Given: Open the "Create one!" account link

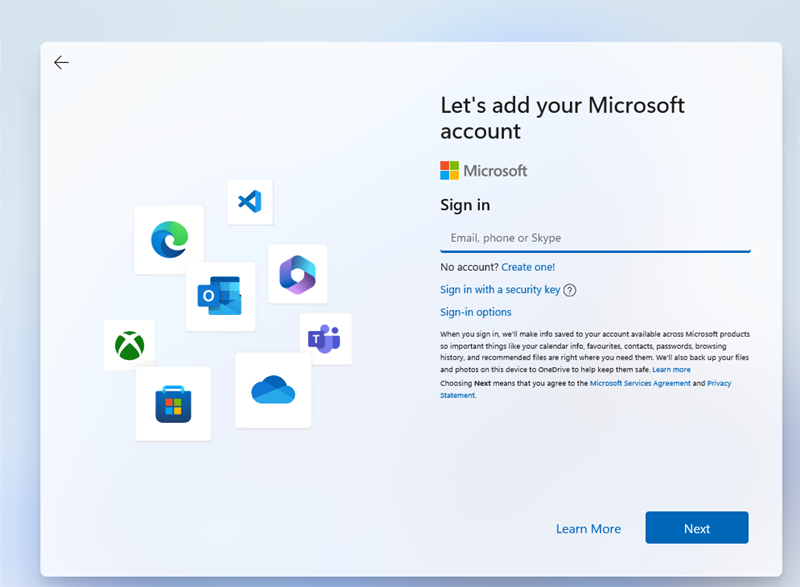Looking at the screenshot, I should pyautogui.click(x=528, y=267).
